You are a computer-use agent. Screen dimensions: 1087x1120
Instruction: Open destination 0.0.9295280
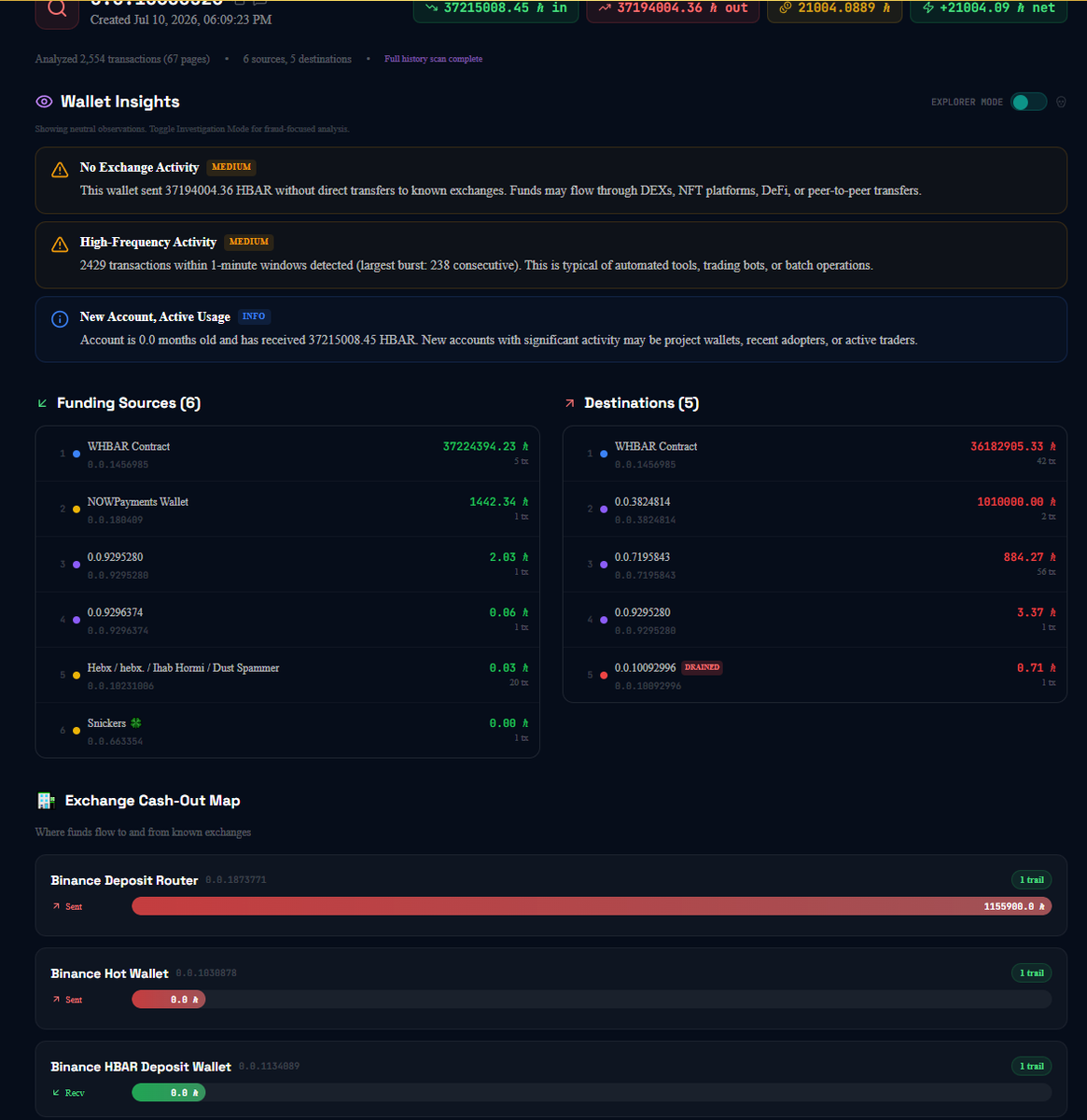(x=815, y=620)
